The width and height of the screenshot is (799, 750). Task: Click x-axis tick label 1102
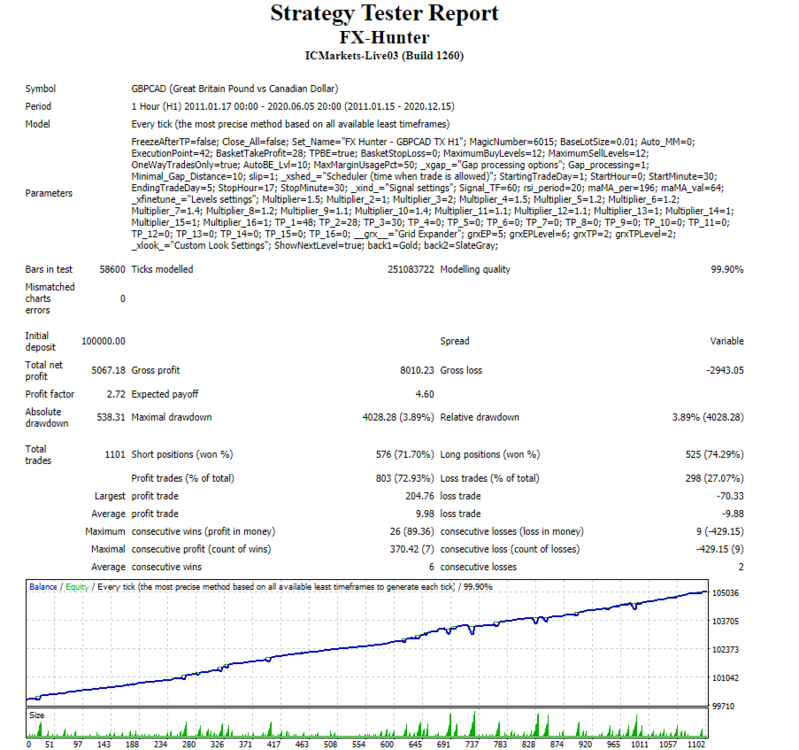click(696, 744)
